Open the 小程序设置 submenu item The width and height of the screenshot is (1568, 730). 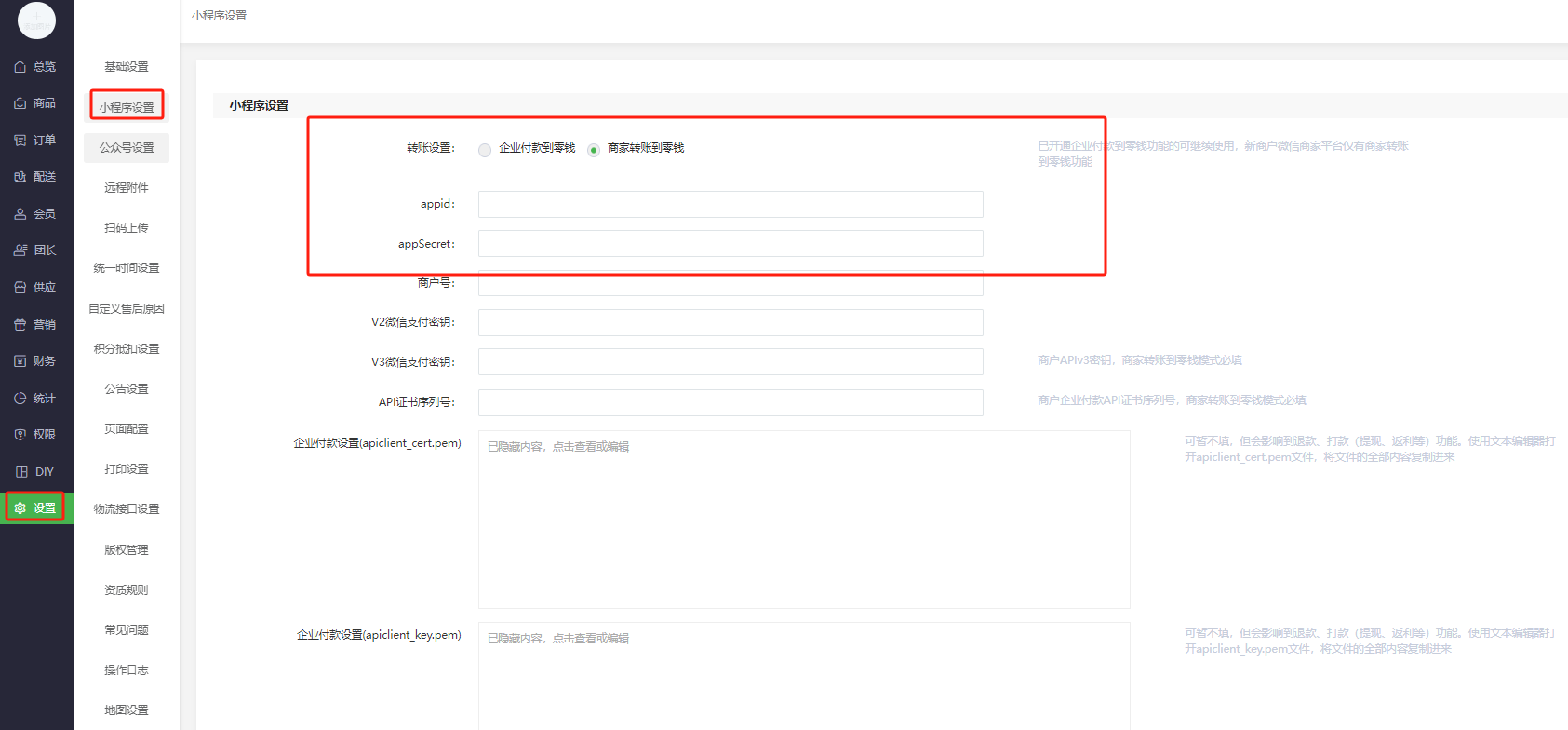click(x=127, y=107)
